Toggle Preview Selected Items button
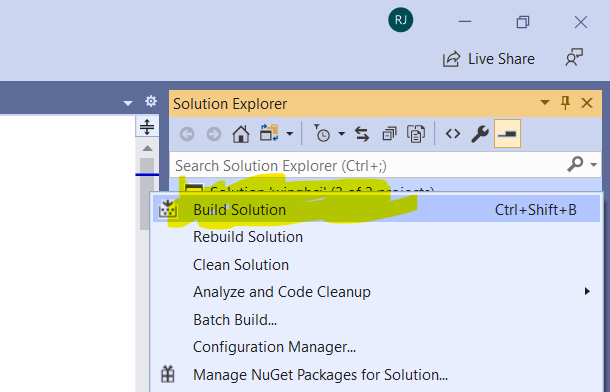This screenshot has width=610, height=392. click(507, 134)
